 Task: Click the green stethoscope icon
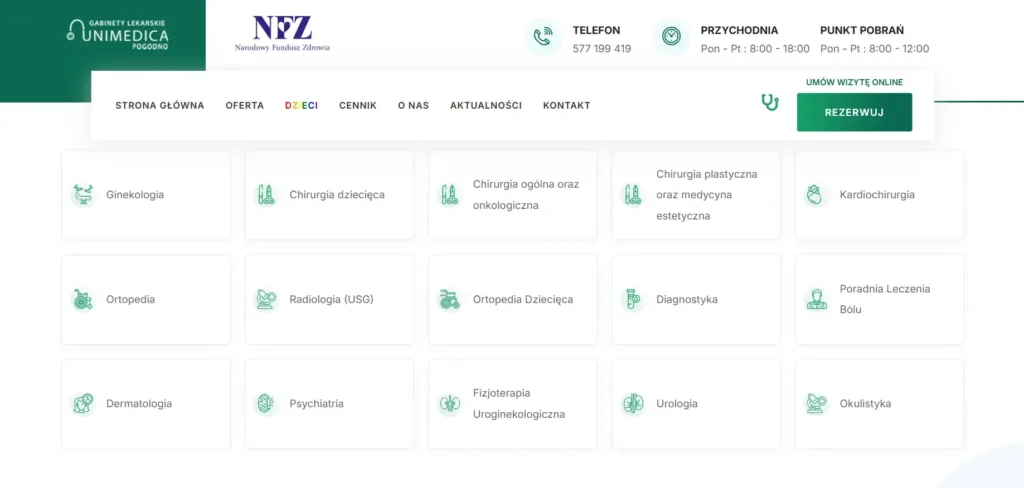pos(770,102)
